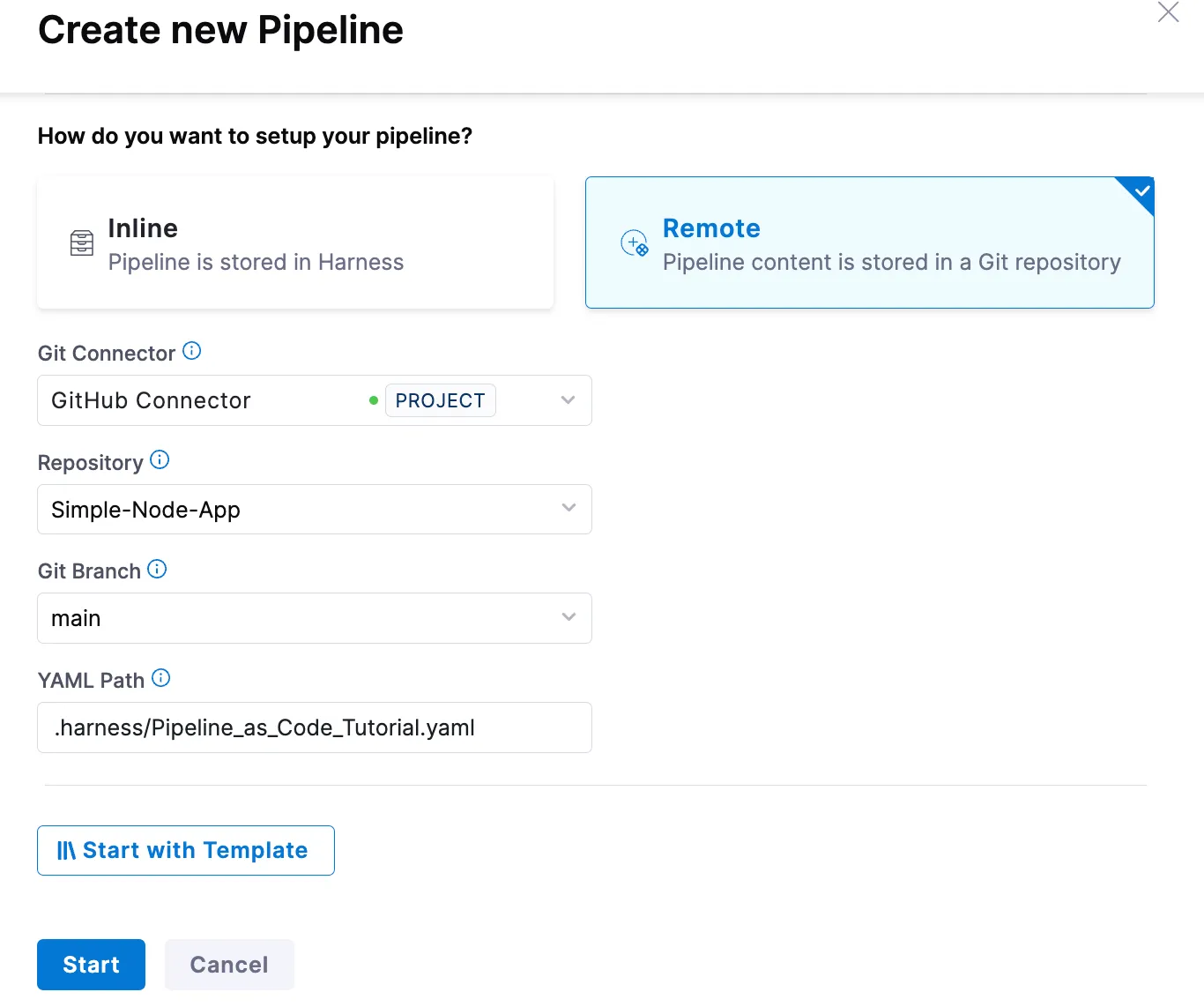Expand the Repository dropdown showing Simple-Node-App
Screen dimensions: 1204x1007
[568, 509]
